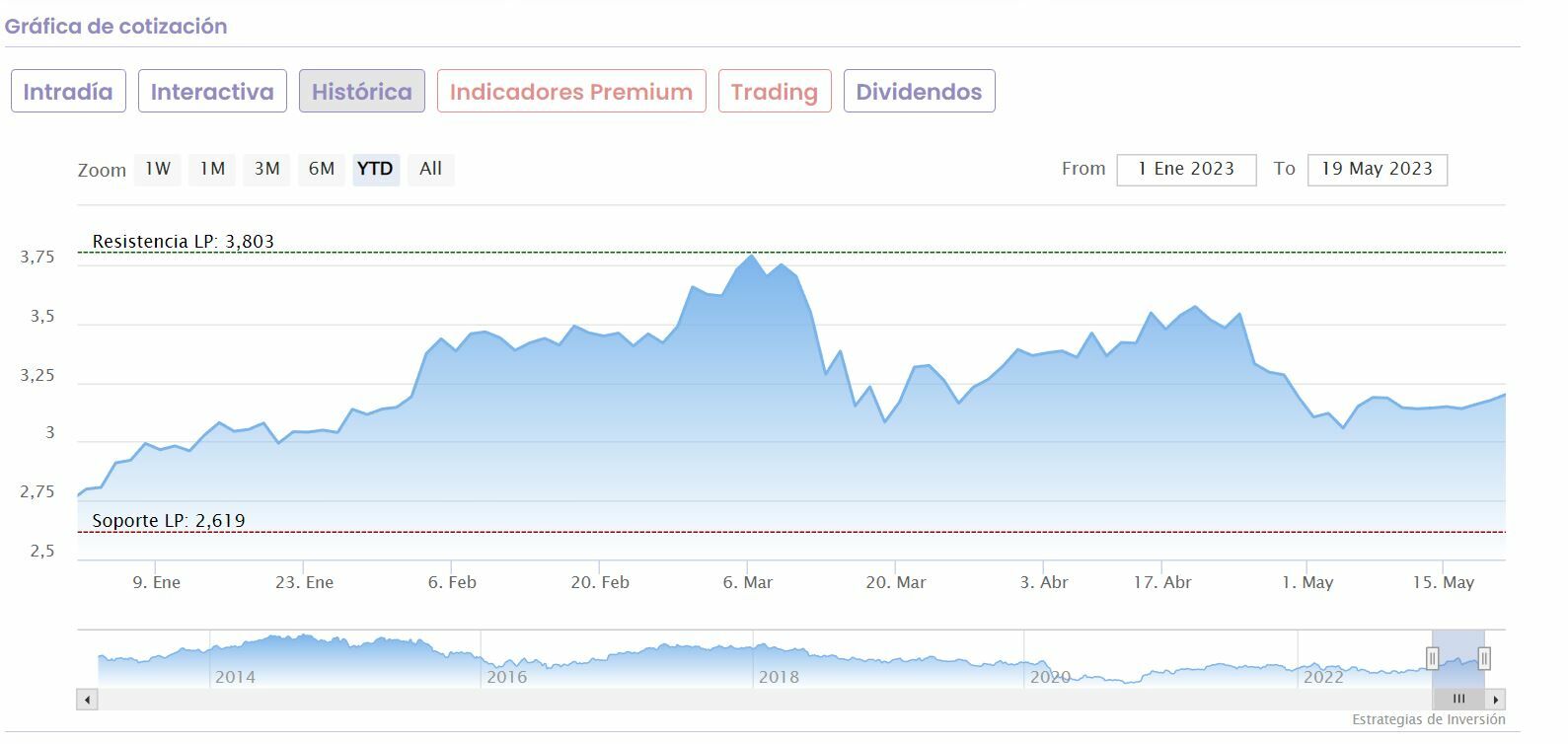Viewport: 1568px width, 744px height.
Task: Open the Intradía chart tab
Action: click(68, 92)
